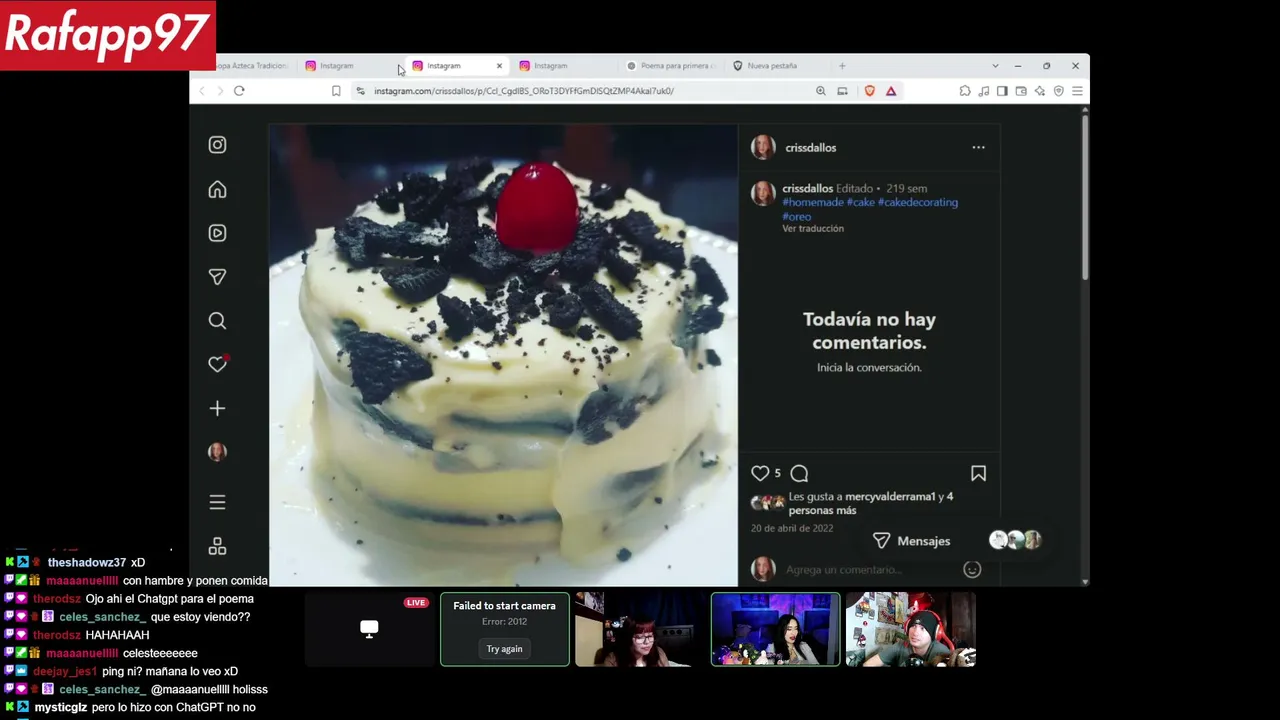This screenshot has width=1280, height=720.
Task: Go back in the browser
Action: [x=202, y=91]
